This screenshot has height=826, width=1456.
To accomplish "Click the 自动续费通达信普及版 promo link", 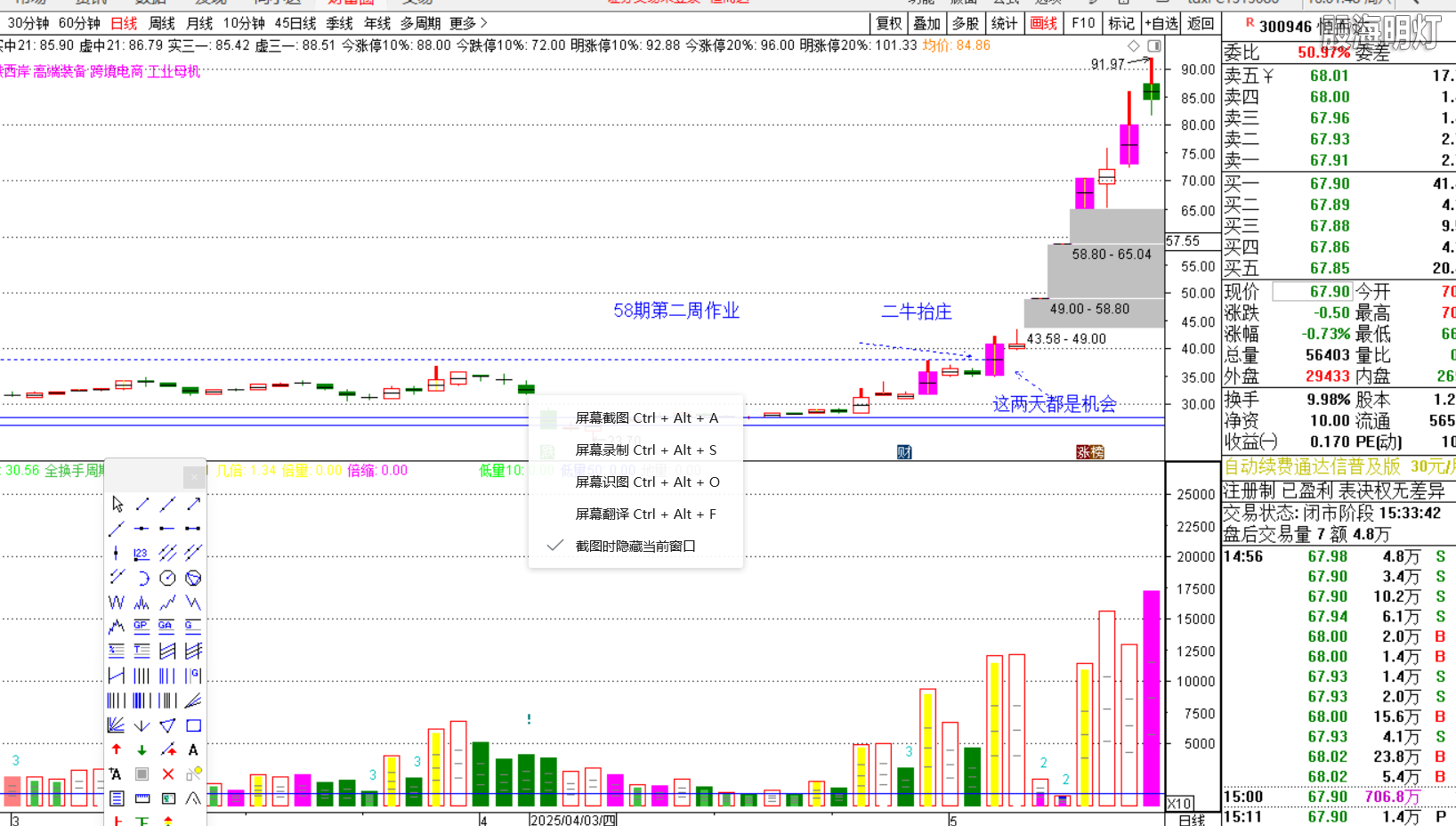I will (x=1312, y=466).
